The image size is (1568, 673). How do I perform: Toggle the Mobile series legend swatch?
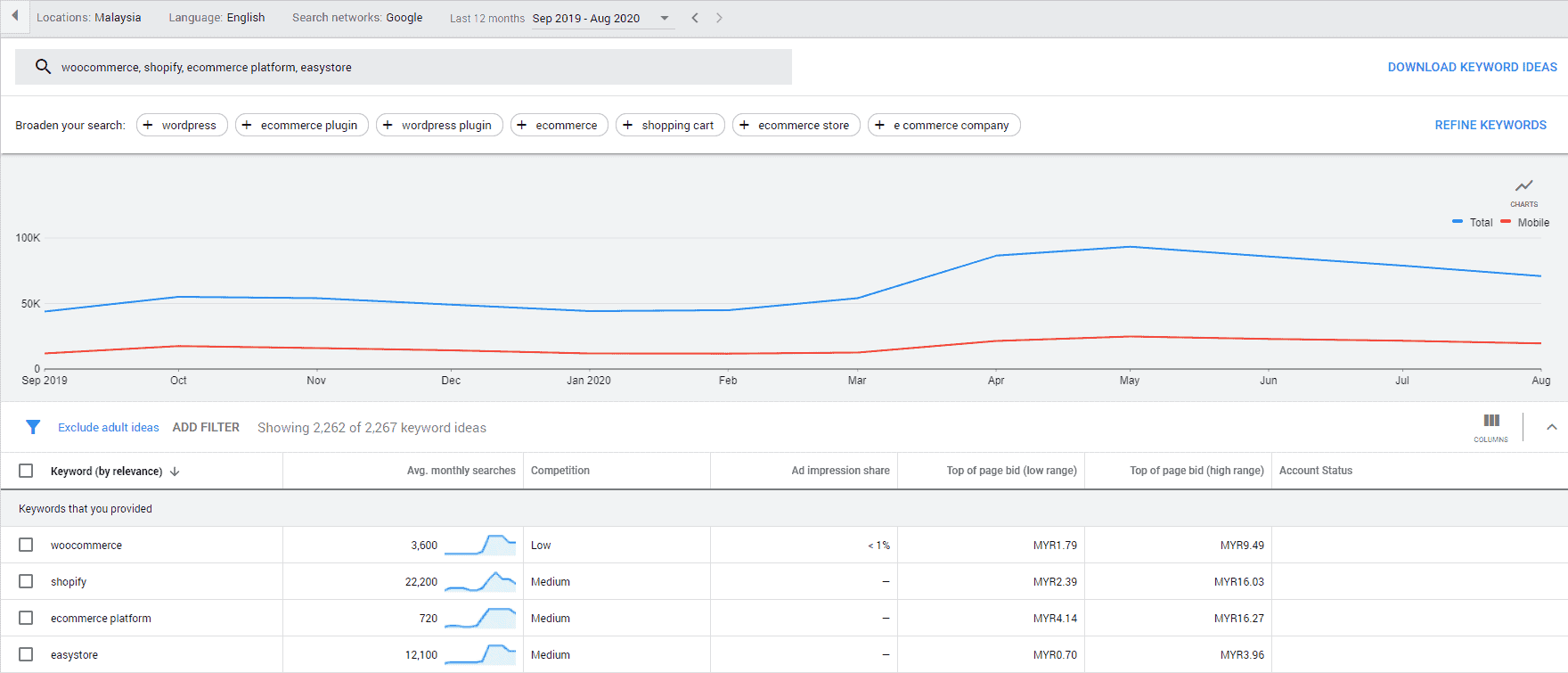1506,222
